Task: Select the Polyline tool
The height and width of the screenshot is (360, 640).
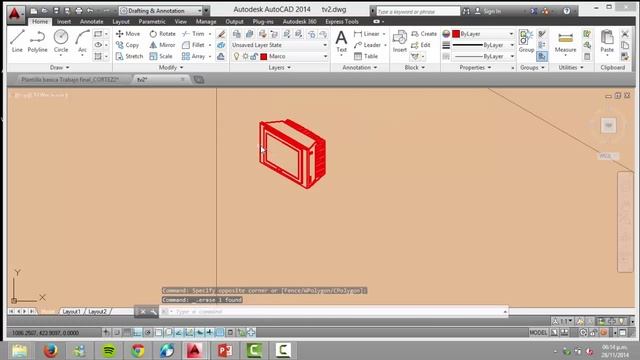Action: pyautogui.click(x=38, y=41)
